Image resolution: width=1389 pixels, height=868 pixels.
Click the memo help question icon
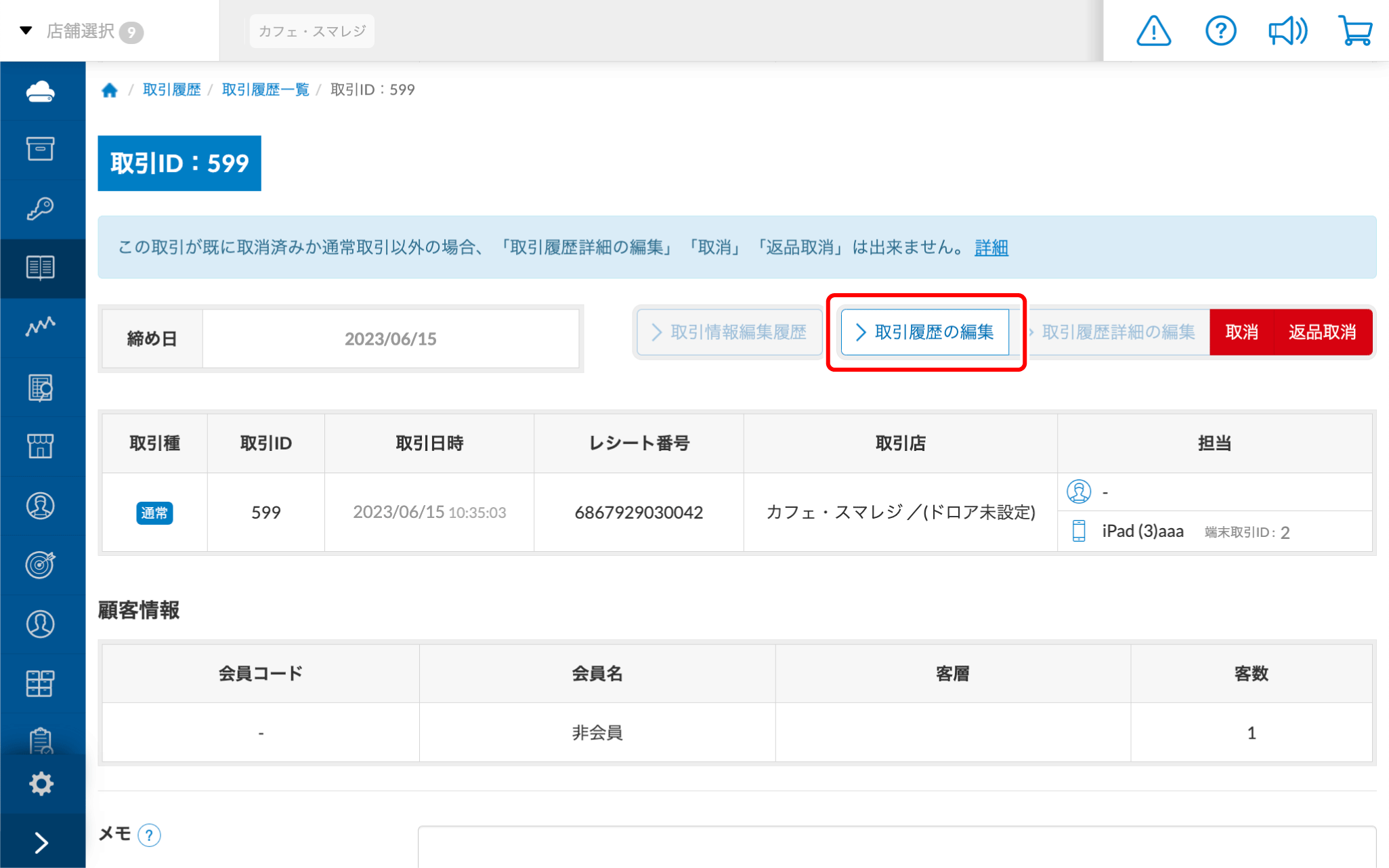point(149,835)
